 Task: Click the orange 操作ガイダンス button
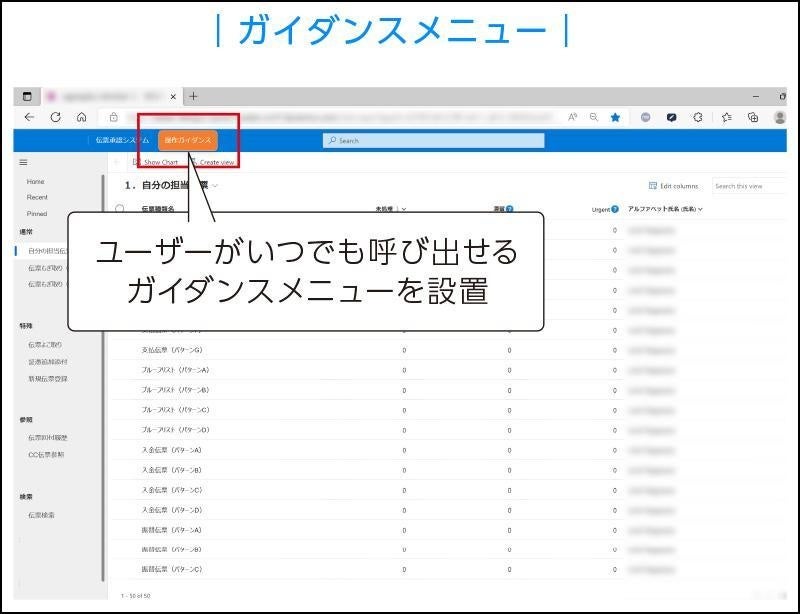188,140
